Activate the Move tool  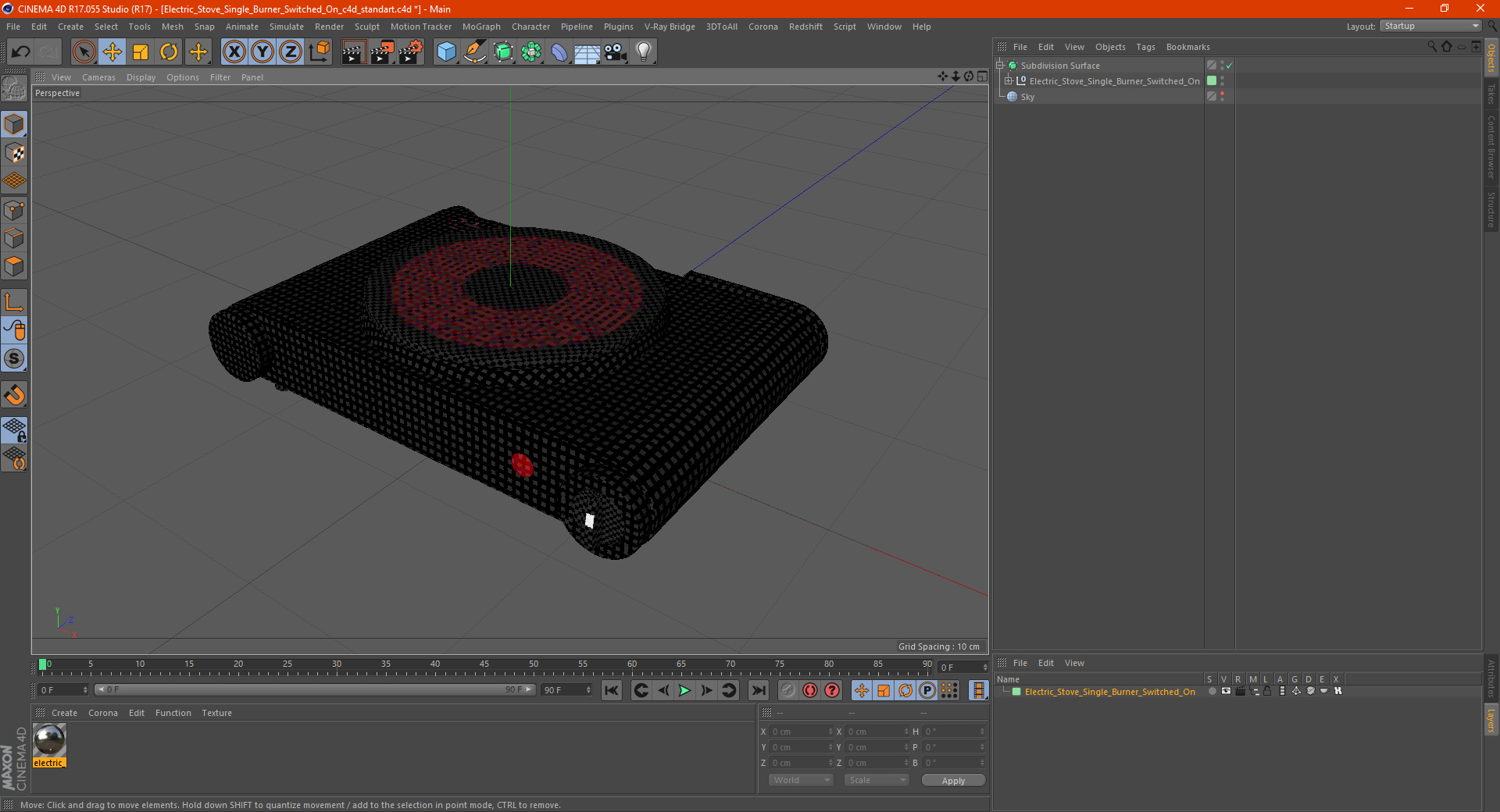click(x=112, y=52)
